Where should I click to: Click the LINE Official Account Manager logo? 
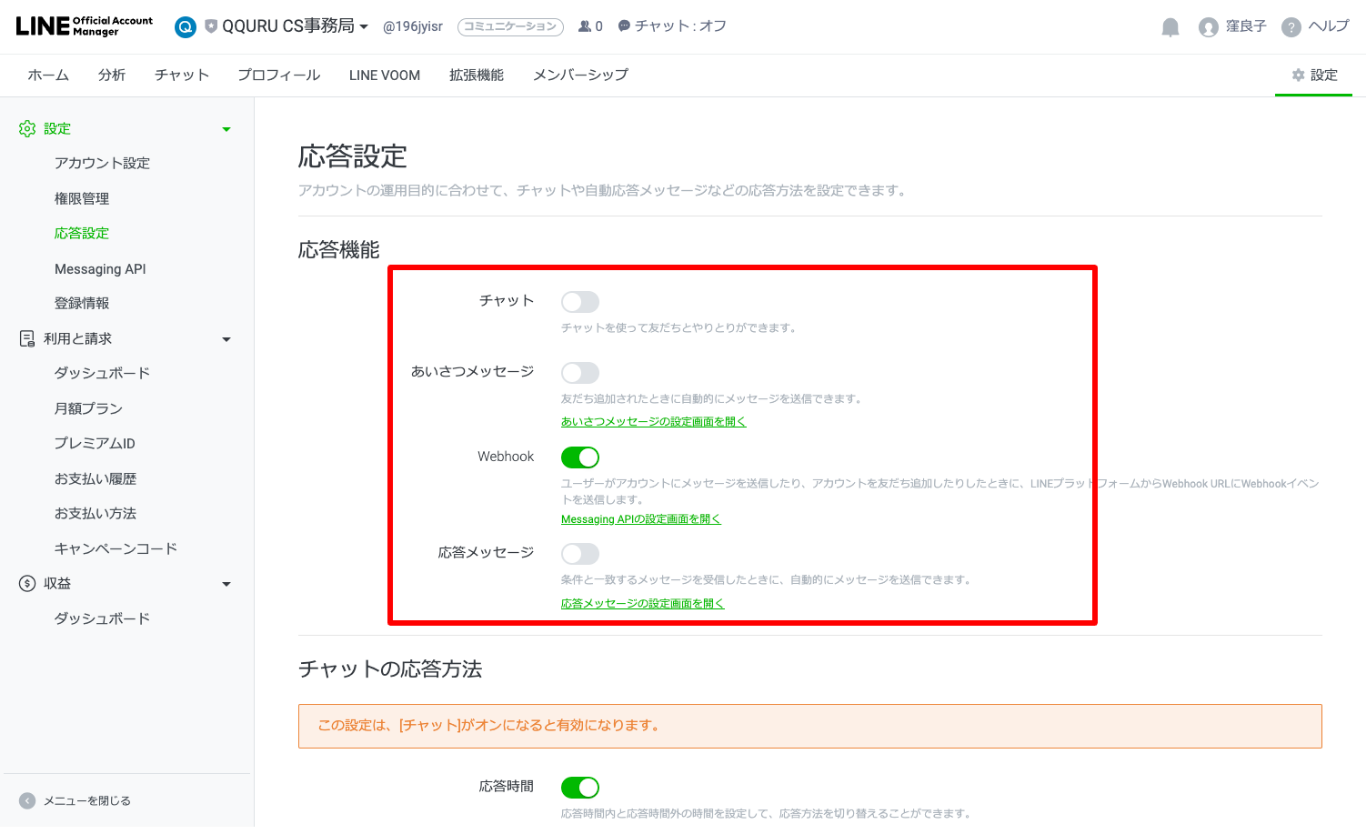point(84,26)
